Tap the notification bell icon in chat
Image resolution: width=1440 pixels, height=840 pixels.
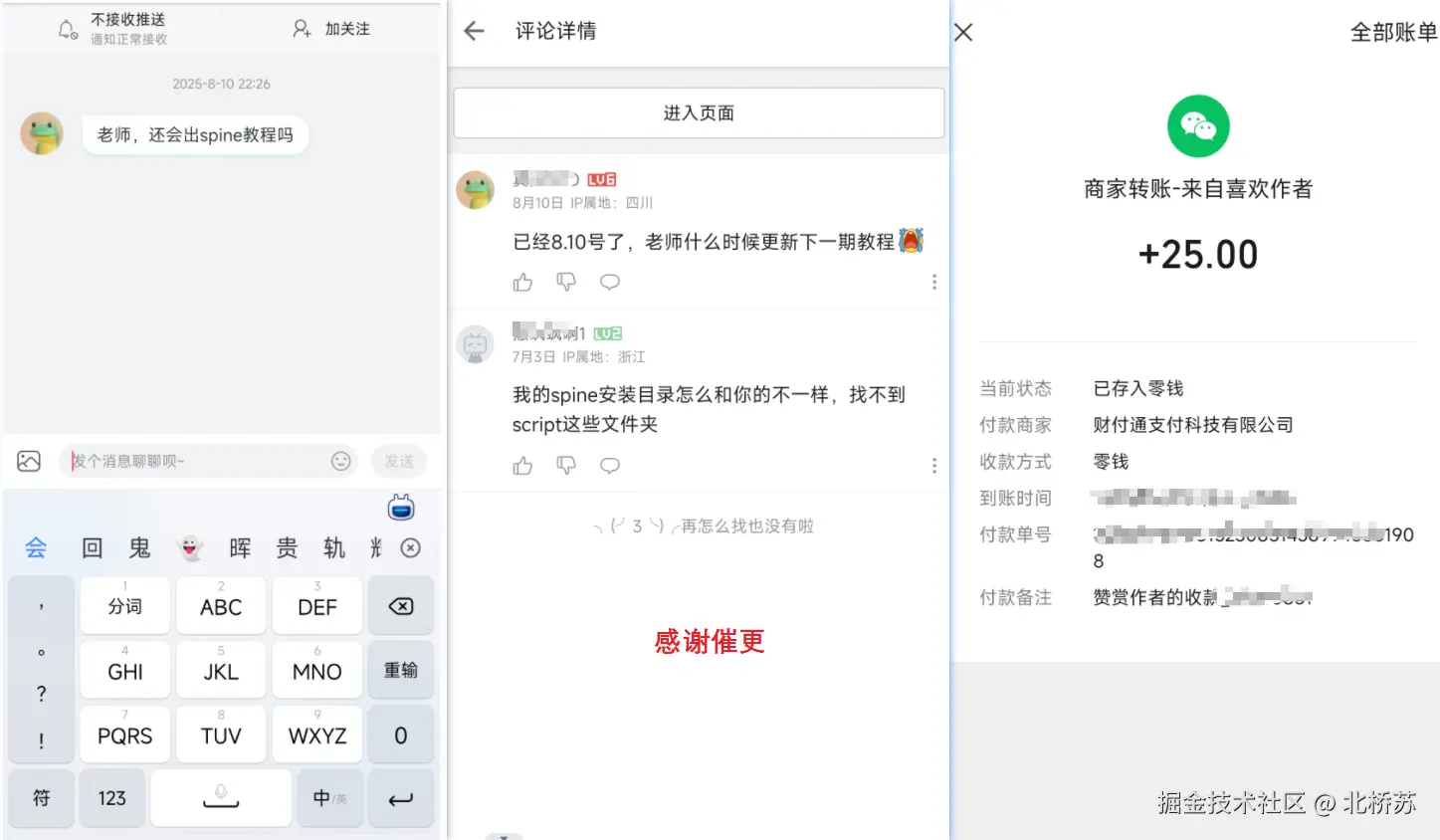[x=67, y=30]
